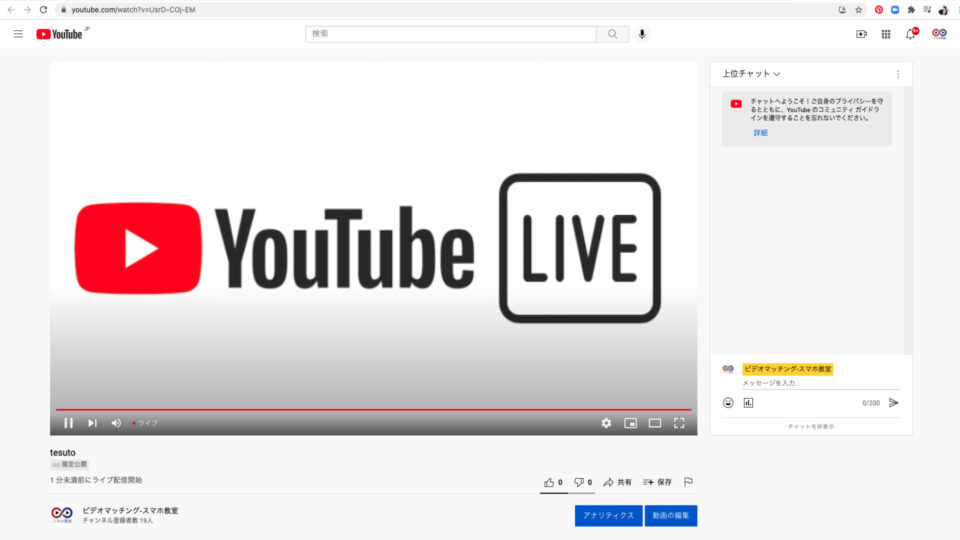Click the highlighted author chip in chat input

[x=787, y=369]
